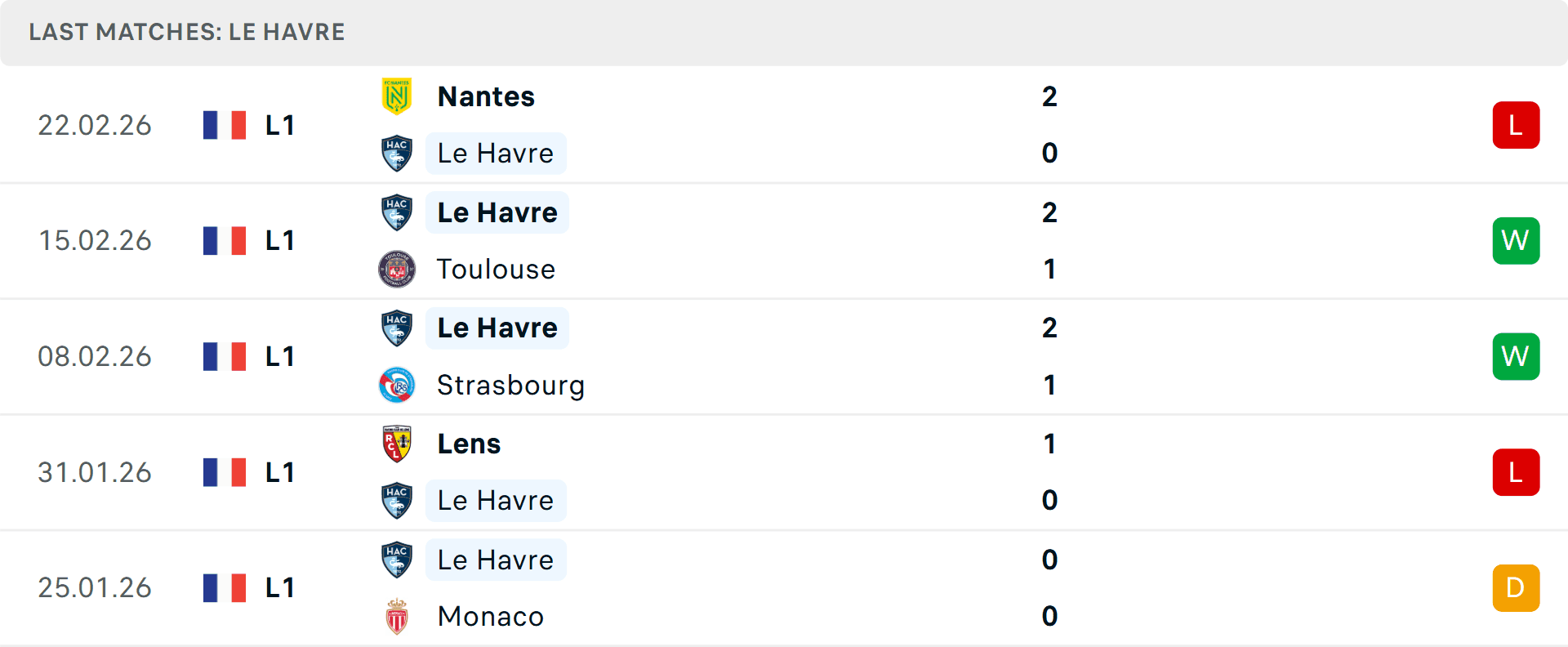Click the French flag beside the 22.02.26 match
The image size is (1568, 647).
coord(225,124)
